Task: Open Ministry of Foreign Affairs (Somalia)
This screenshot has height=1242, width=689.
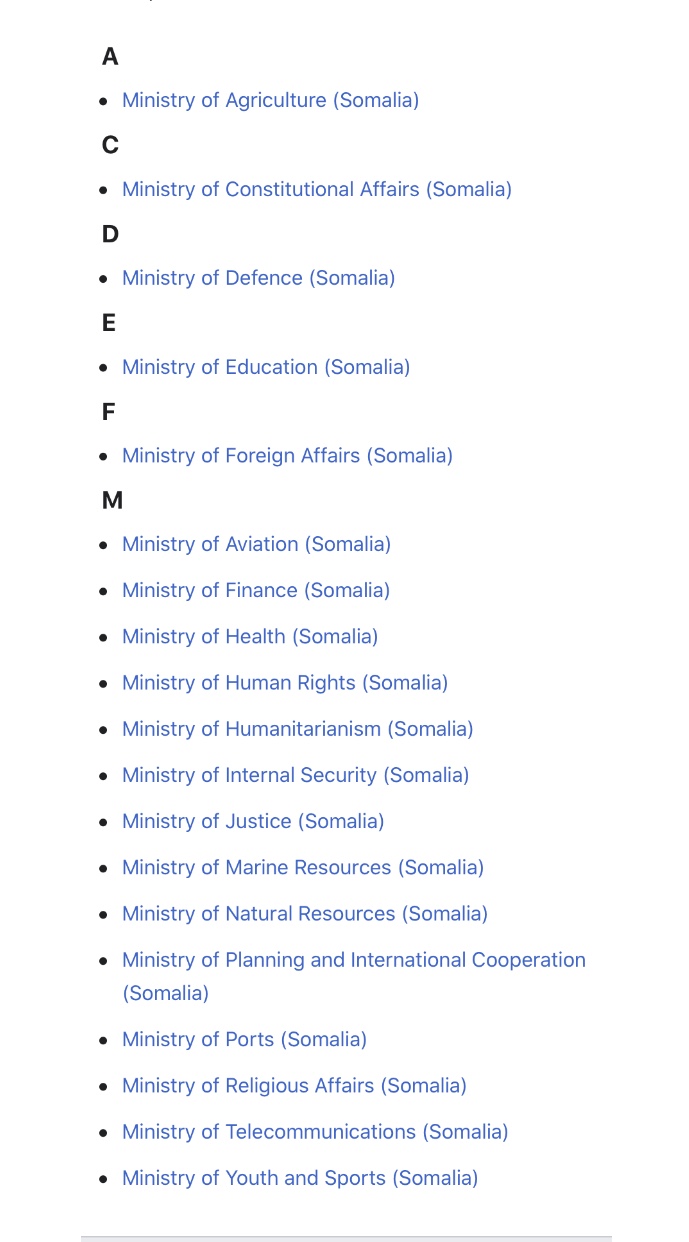Action: click(287, 456)
